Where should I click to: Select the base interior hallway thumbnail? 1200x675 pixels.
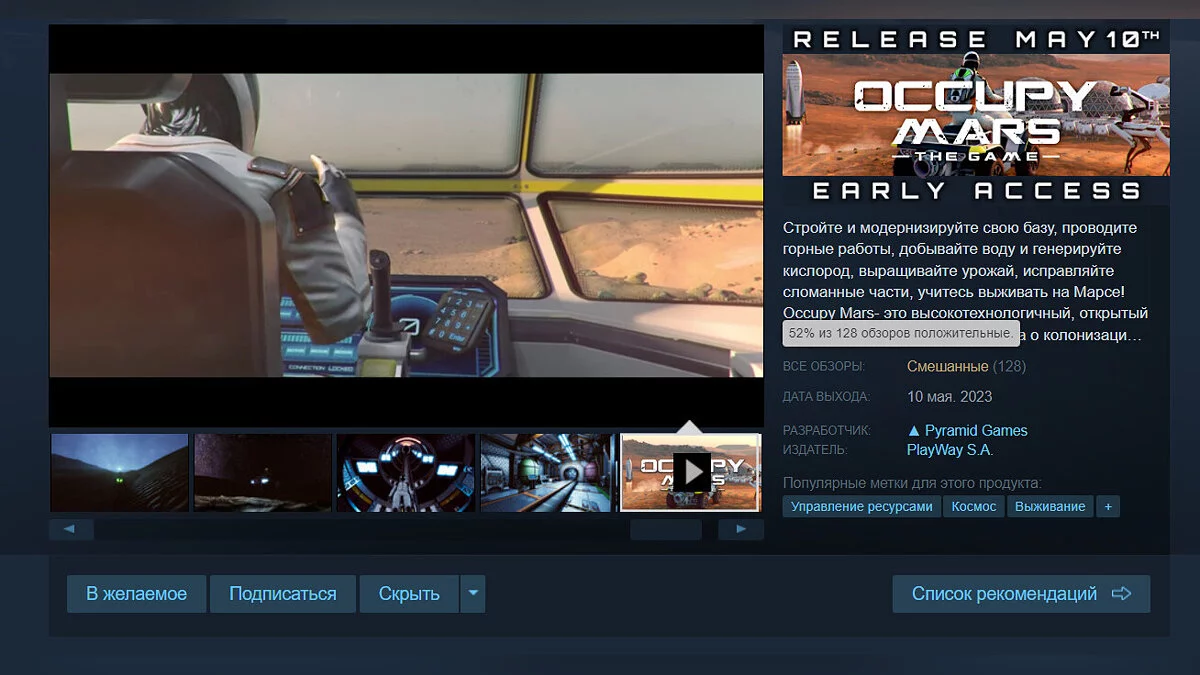548,472
